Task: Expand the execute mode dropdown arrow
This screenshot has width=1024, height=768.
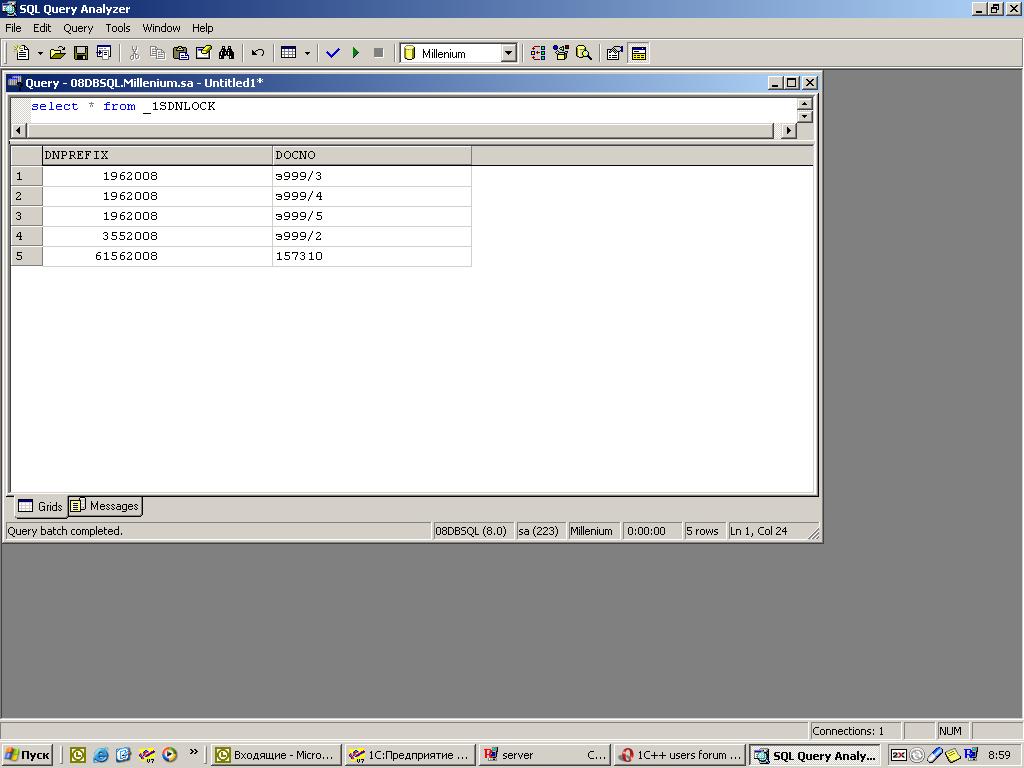Action: click(306, 53)
